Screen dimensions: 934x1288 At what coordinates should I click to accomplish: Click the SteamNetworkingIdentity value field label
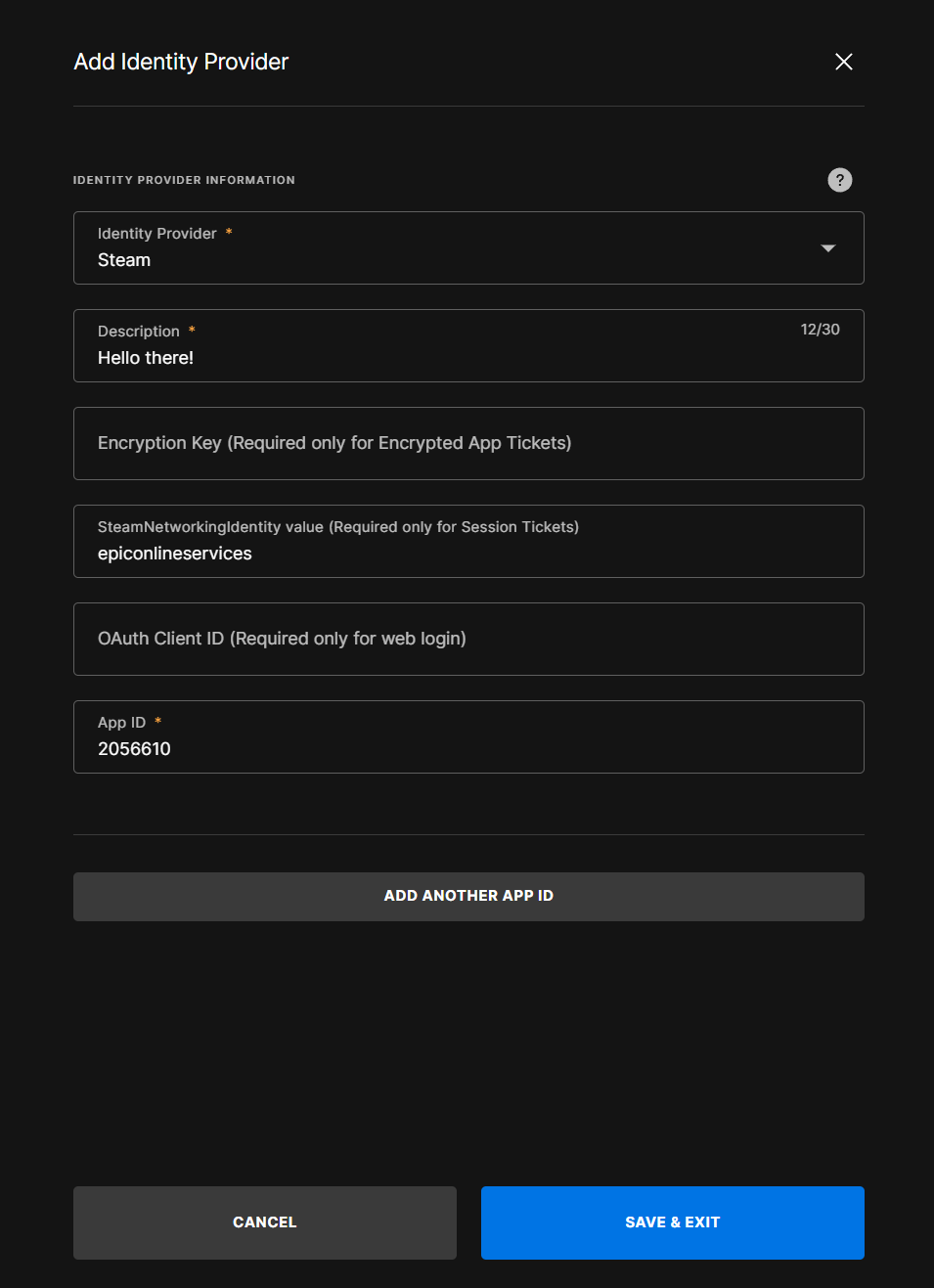pyautogui.click(x=338, y=527)
